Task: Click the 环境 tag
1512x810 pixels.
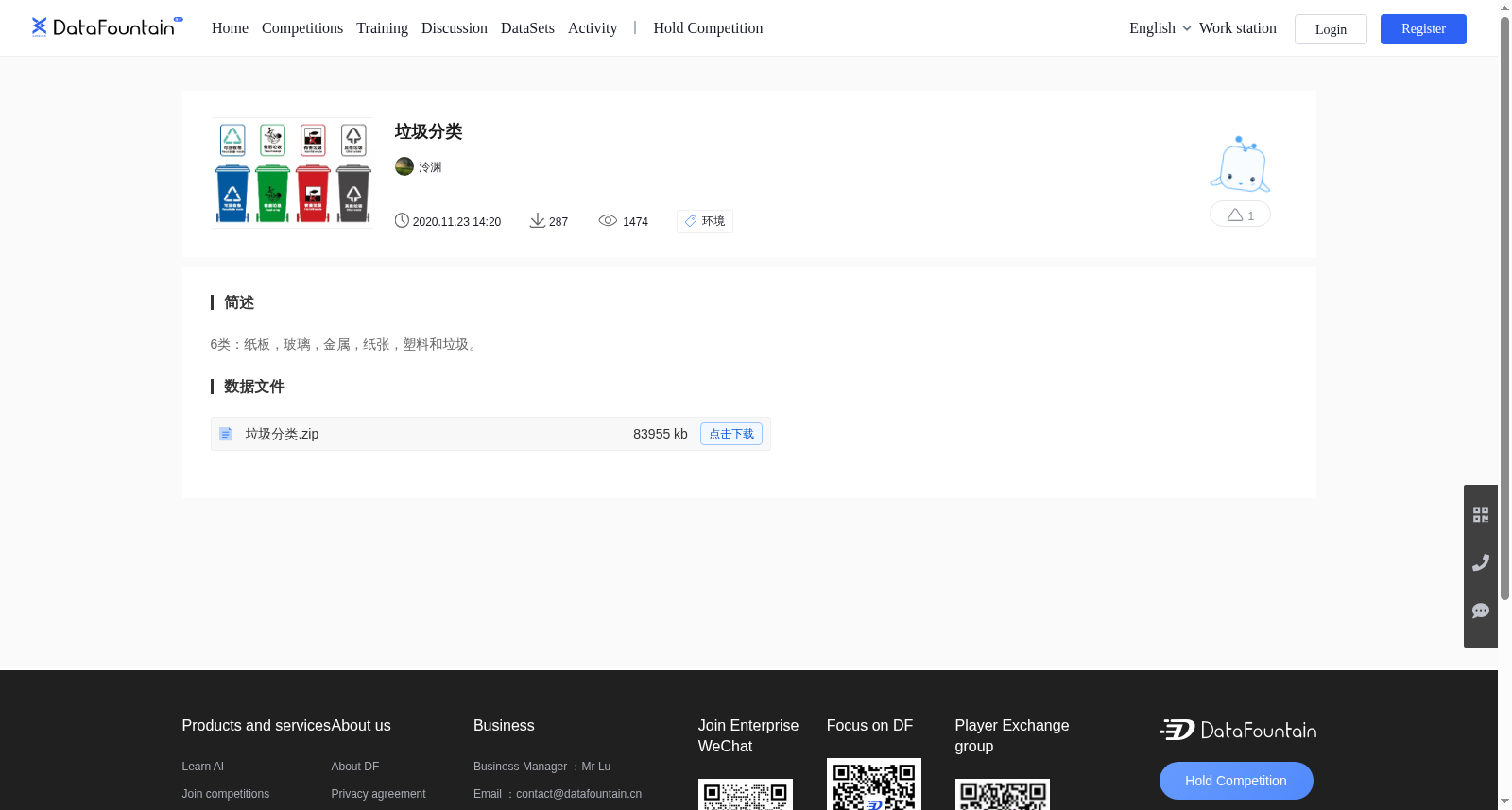Action: (x=705, y=221)
